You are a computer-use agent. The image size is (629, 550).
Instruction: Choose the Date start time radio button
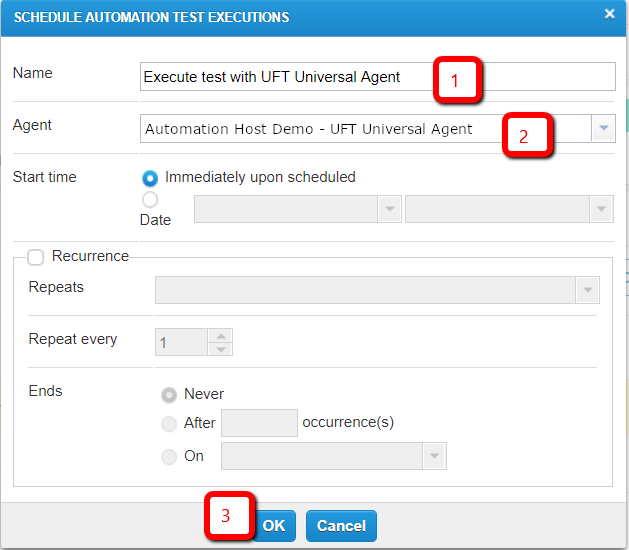151,200
